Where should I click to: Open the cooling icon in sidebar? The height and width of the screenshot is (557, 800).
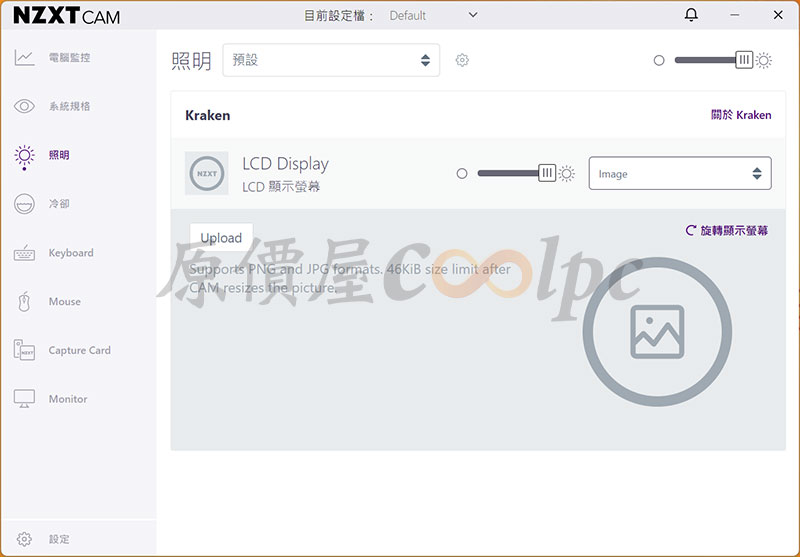click(x=24, y=204)
